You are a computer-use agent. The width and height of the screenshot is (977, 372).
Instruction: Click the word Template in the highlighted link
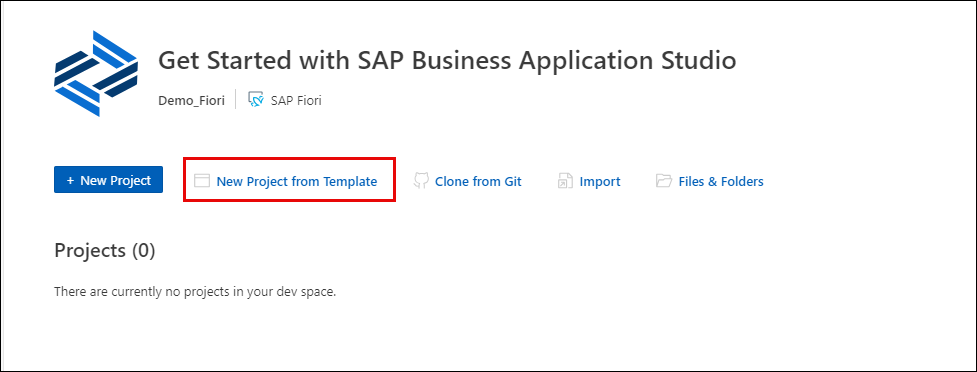350,182
